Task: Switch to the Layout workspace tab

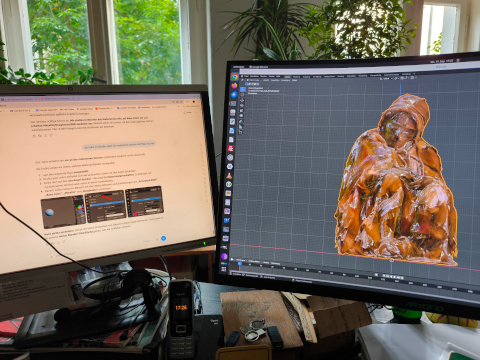Action: tap(287, 77)
